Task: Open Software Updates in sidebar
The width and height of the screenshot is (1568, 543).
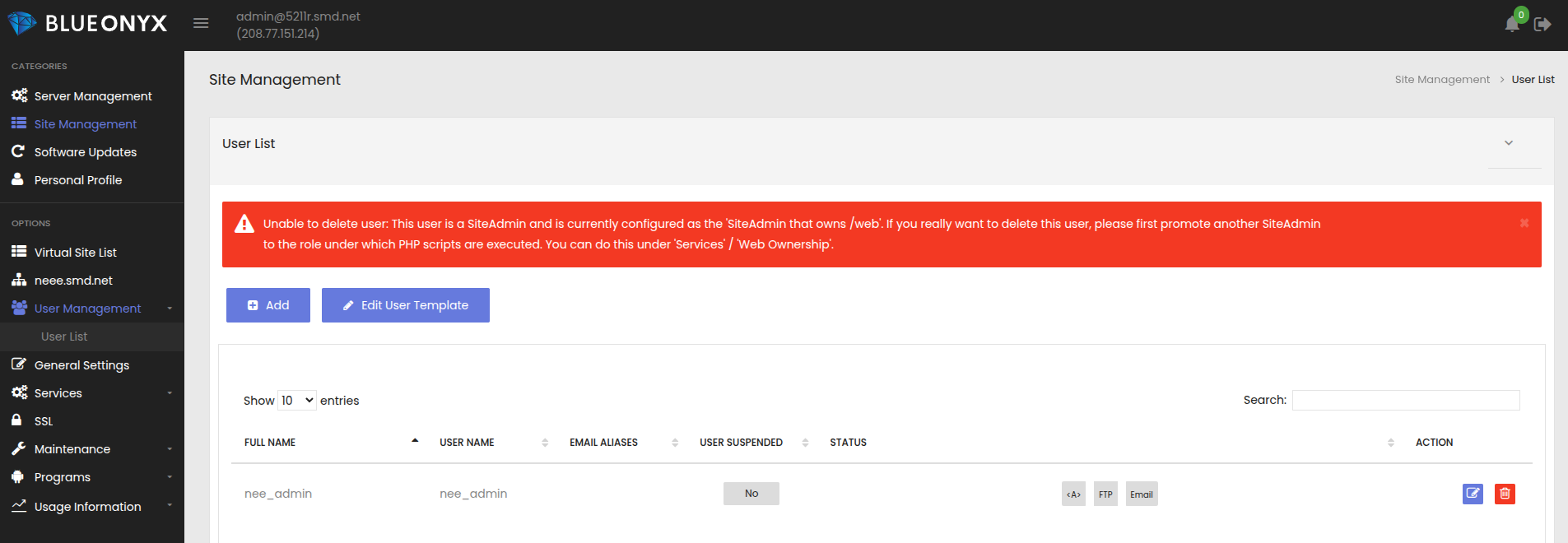Action: [x=85, y=152]
